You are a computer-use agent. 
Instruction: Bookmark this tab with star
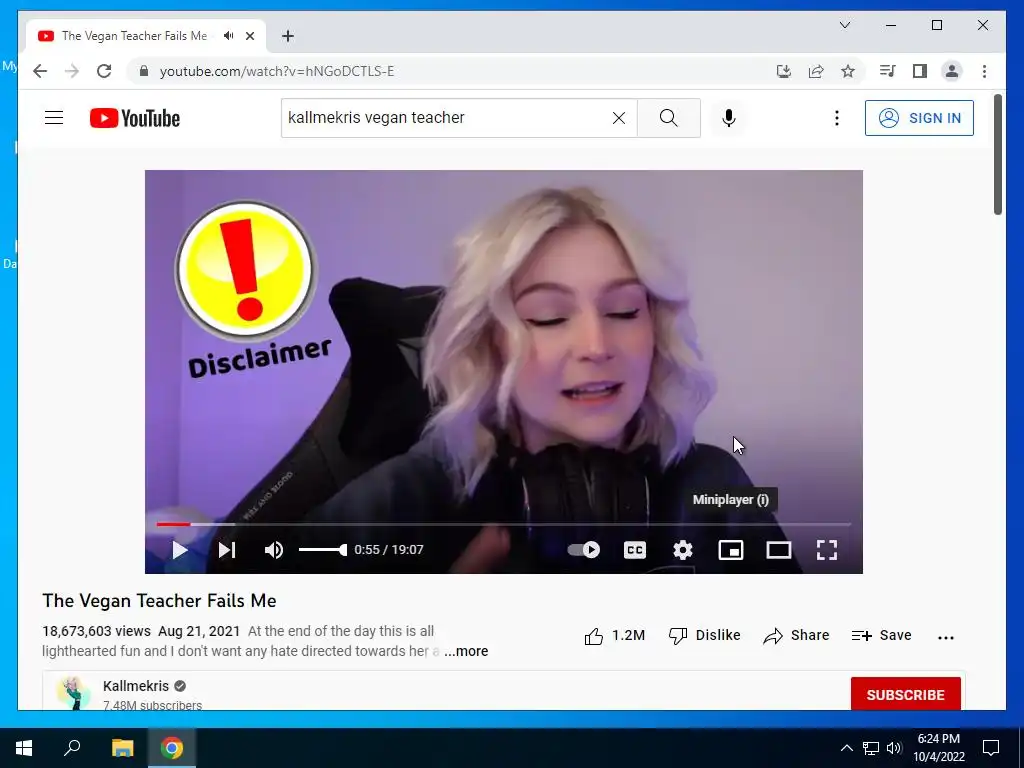848,71
